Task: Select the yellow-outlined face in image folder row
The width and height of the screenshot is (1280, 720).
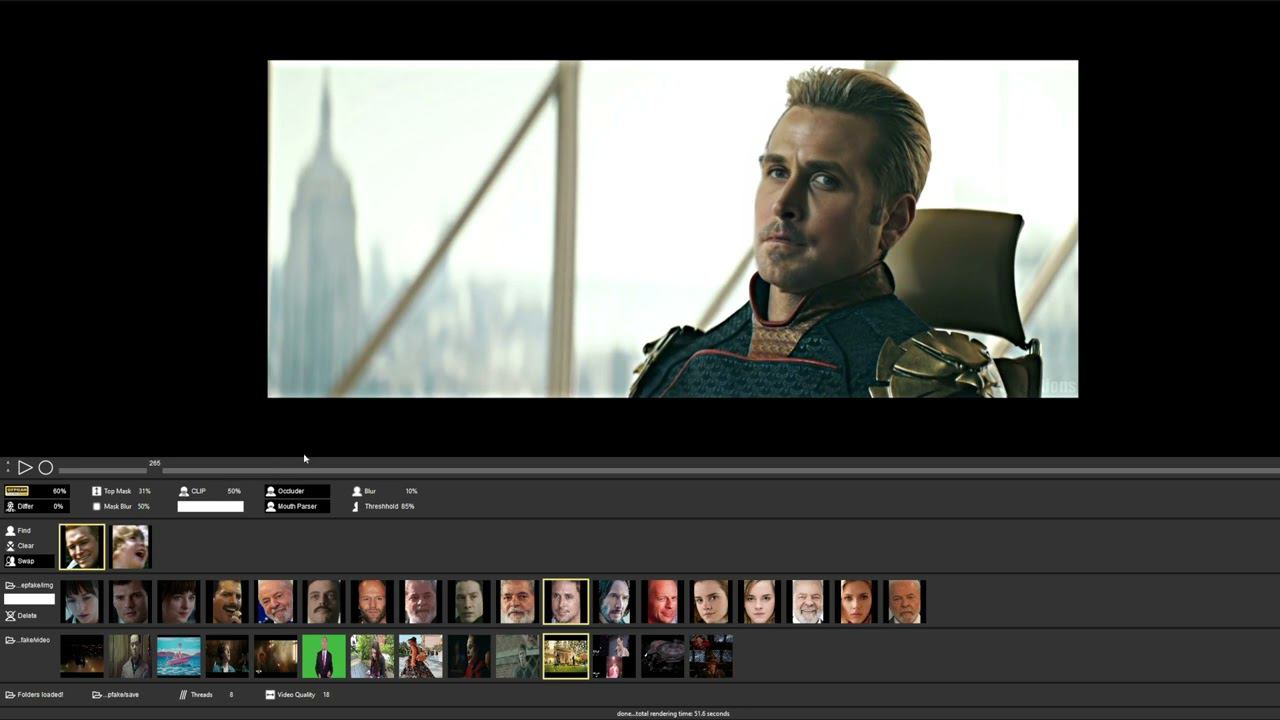Action: click(x=565, y=602)
